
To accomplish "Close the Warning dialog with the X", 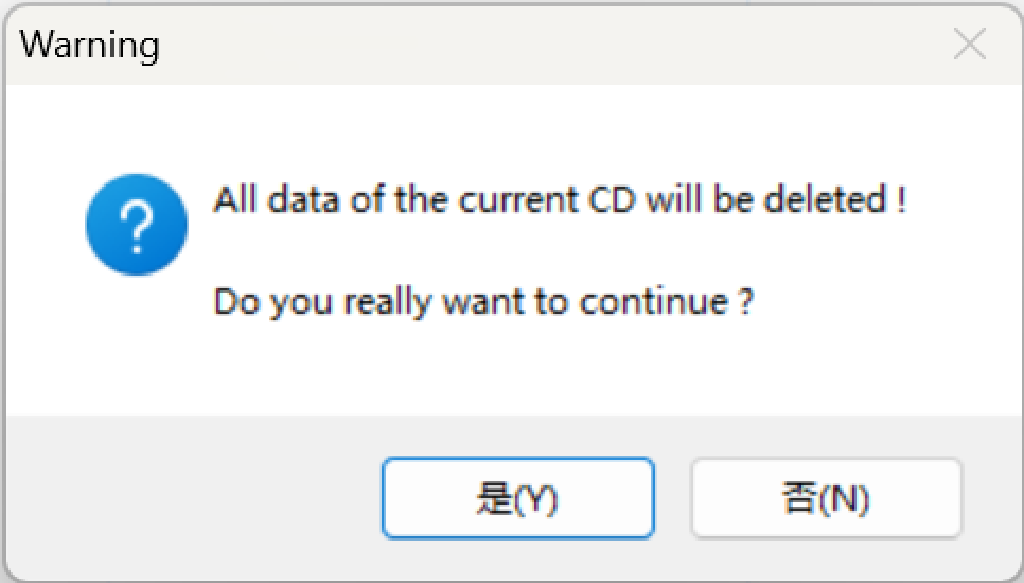I will (x=969, y=44).
